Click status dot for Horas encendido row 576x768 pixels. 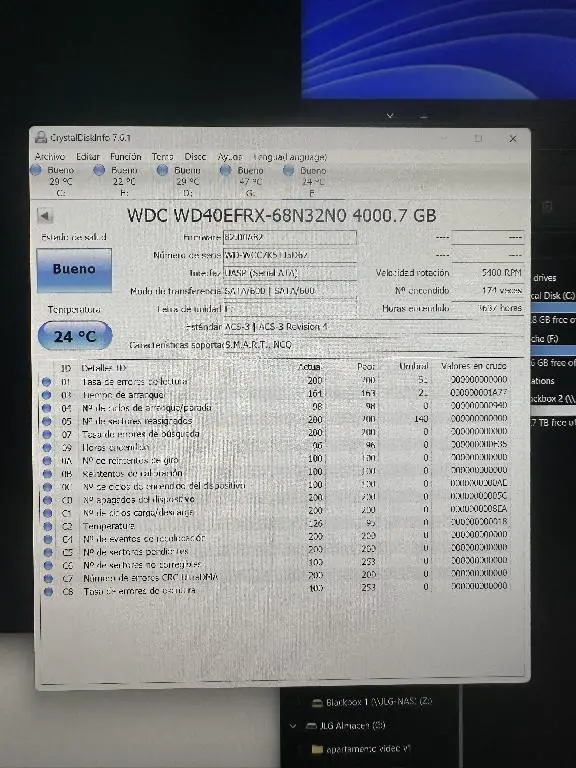click(47, 447)
